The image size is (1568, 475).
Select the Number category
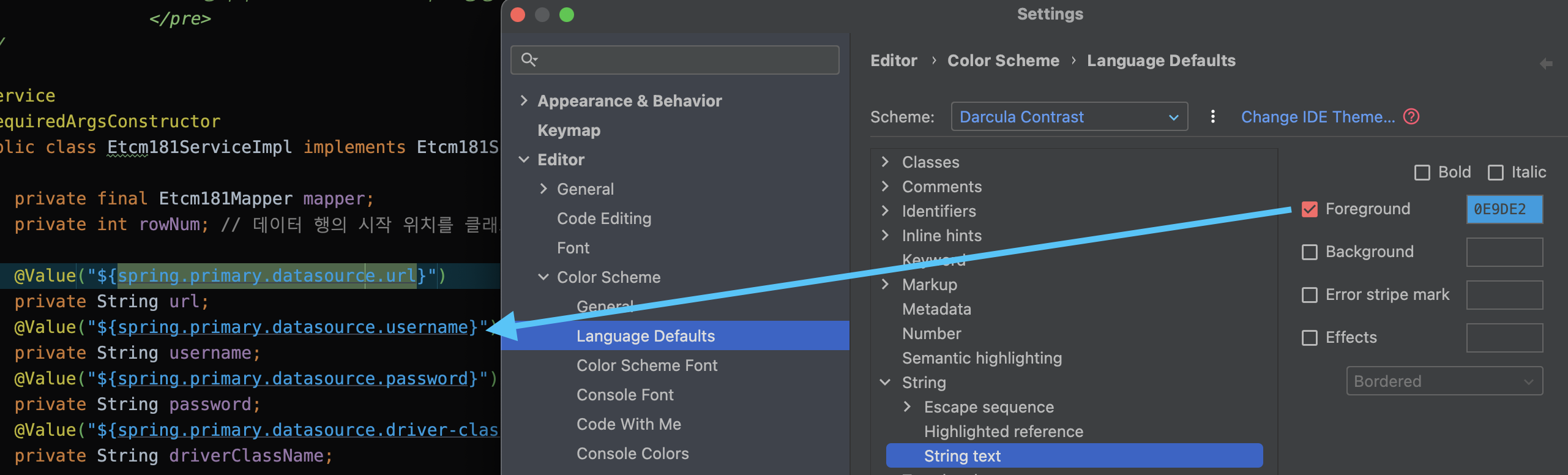click(931, 333)
